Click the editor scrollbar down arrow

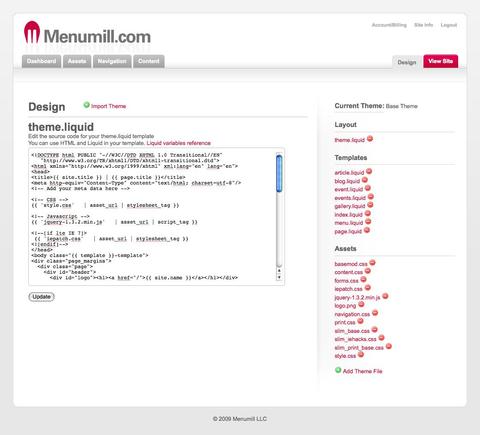tap(279, 277)
